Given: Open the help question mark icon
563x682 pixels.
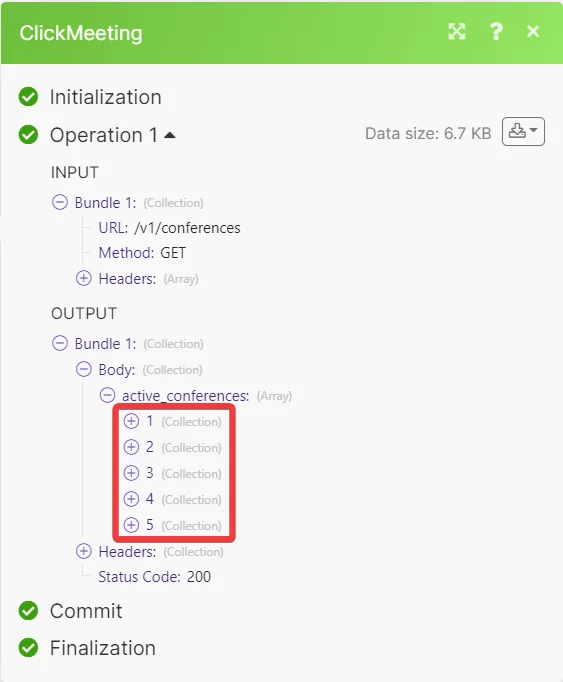Looking at the screenshot, I should click(496, 31).
